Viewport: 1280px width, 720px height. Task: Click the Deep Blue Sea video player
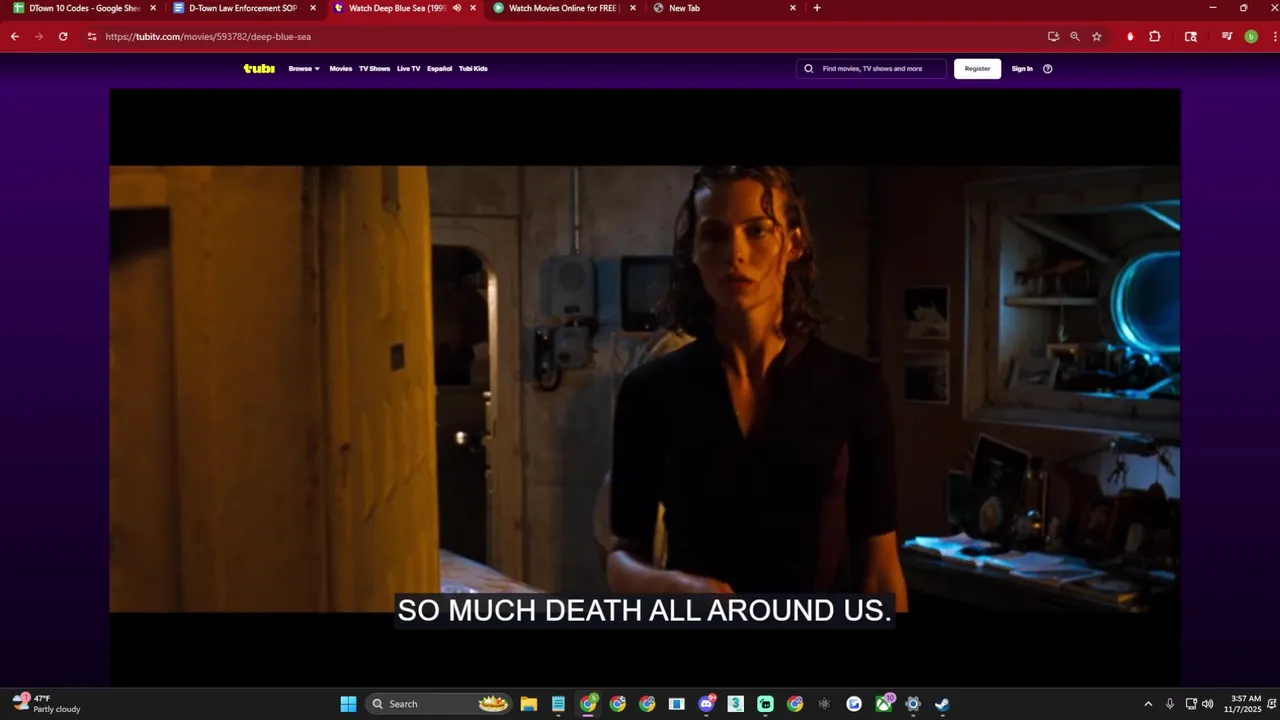click(x=645, y=388)
